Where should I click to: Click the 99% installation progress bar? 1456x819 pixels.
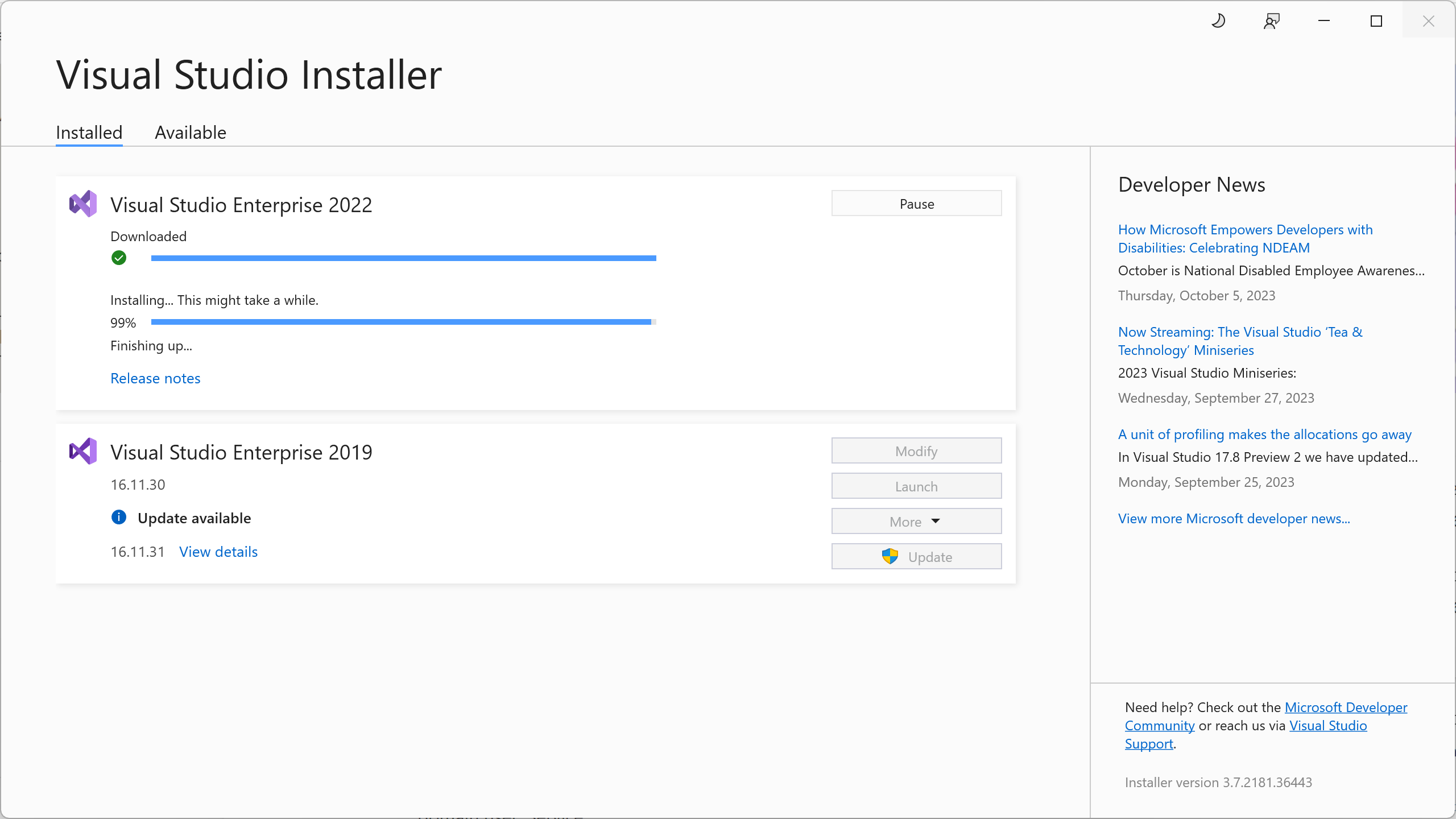pos(403,322)
